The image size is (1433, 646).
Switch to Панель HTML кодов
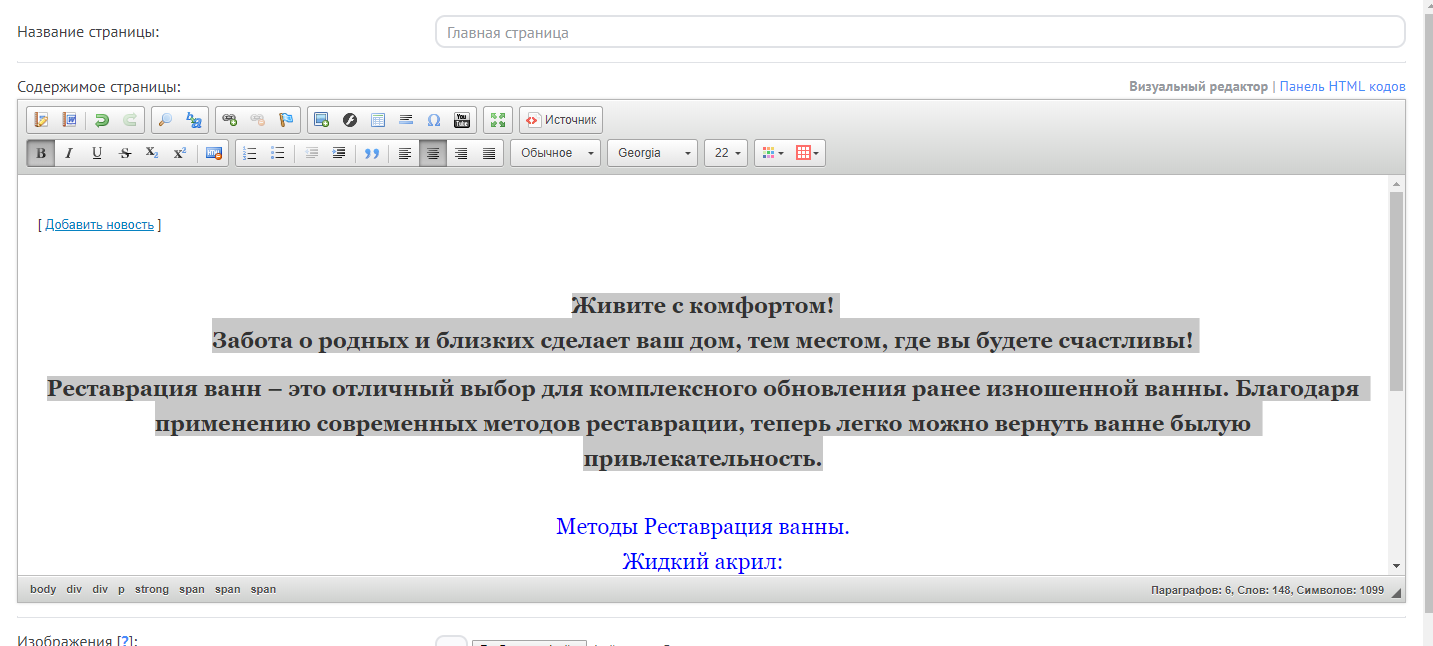[1342, 87]
